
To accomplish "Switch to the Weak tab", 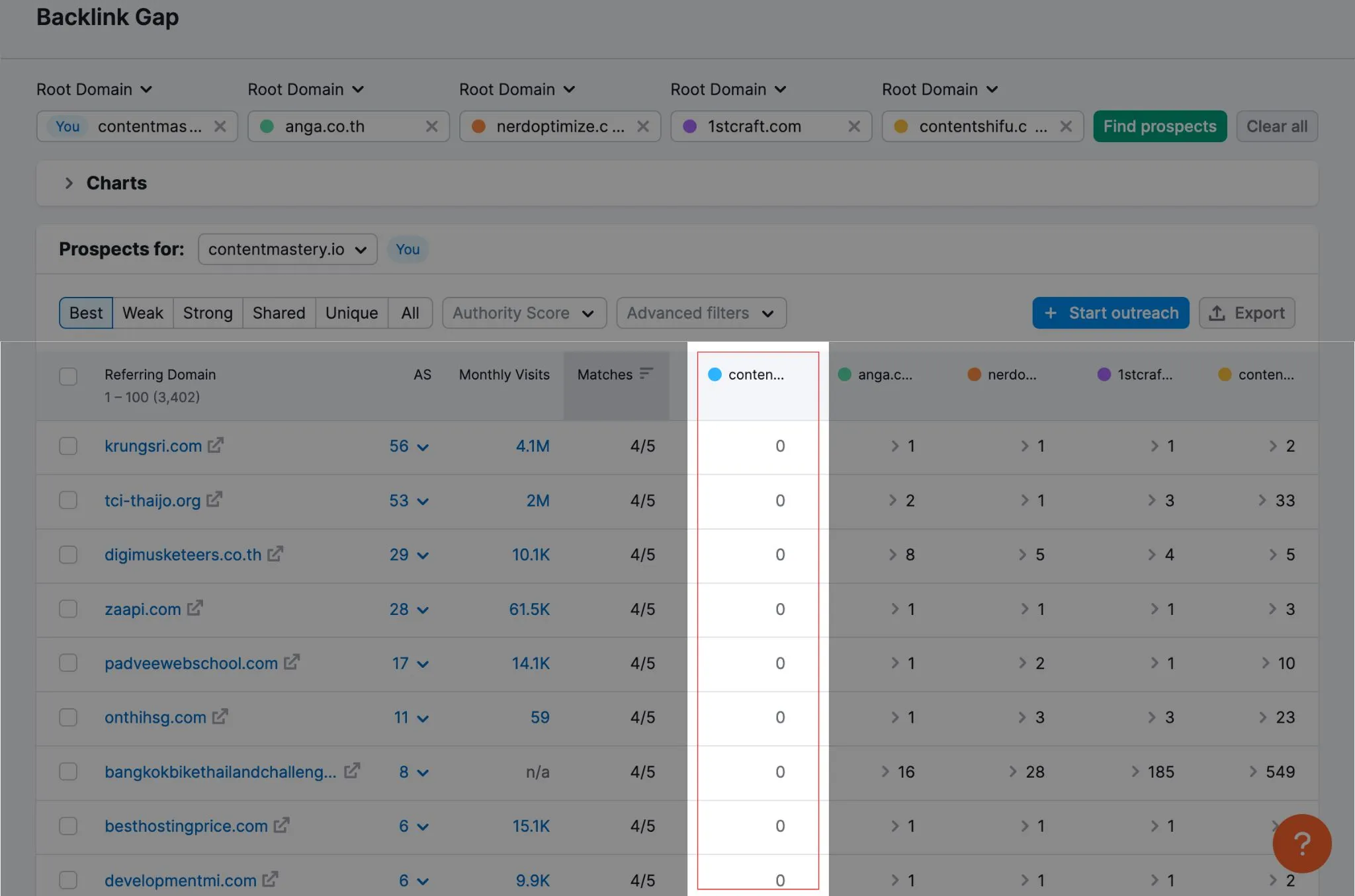I will point(143,313).
